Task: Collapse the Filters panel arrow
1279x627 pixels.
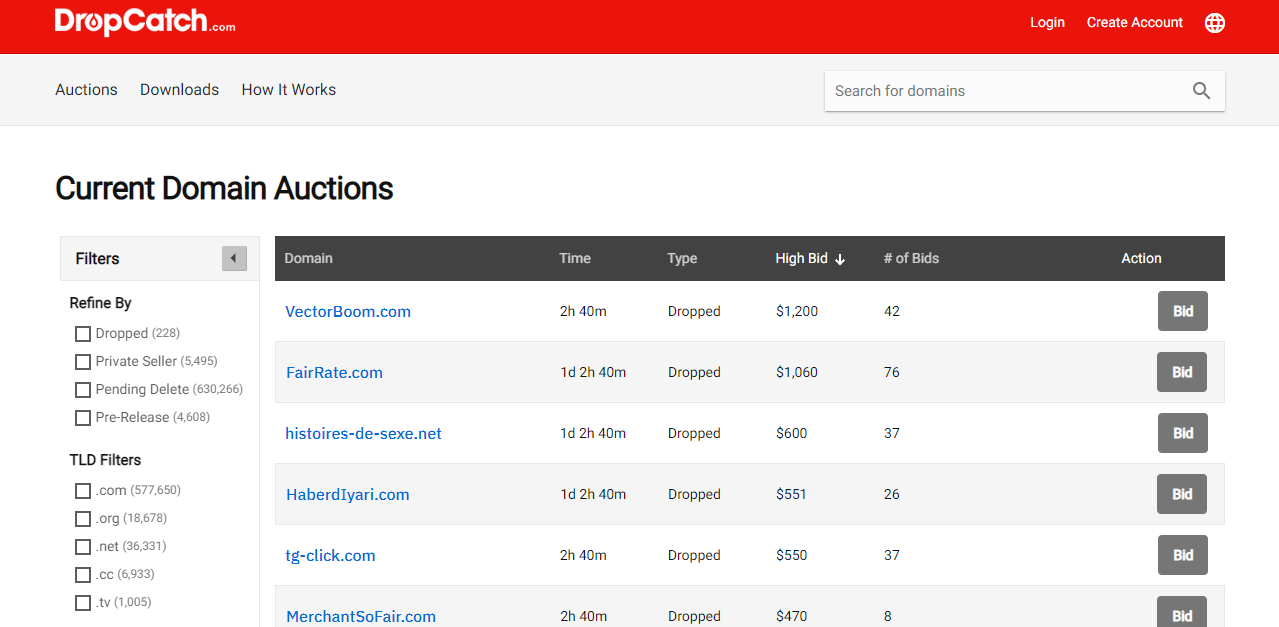Action: pos(234,259)
